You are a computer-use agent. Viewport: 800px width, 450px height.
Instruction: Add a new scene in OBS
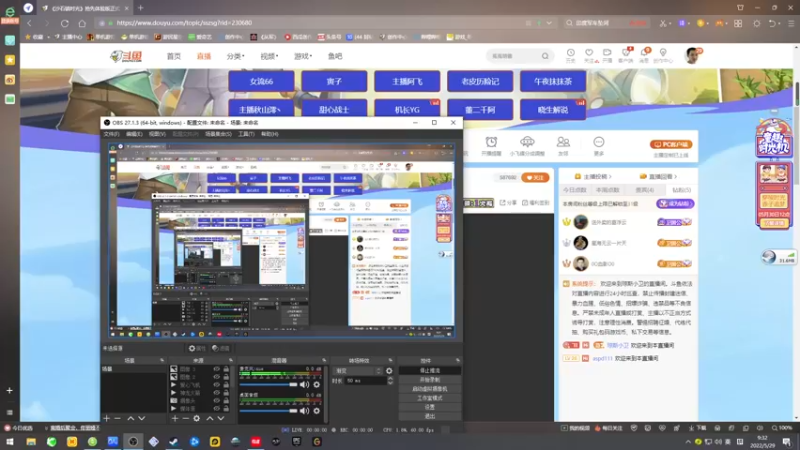106,418
